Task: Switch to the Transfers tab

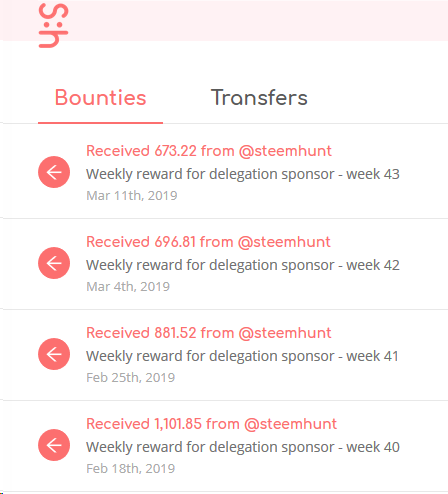Action: tap(259, 98)
